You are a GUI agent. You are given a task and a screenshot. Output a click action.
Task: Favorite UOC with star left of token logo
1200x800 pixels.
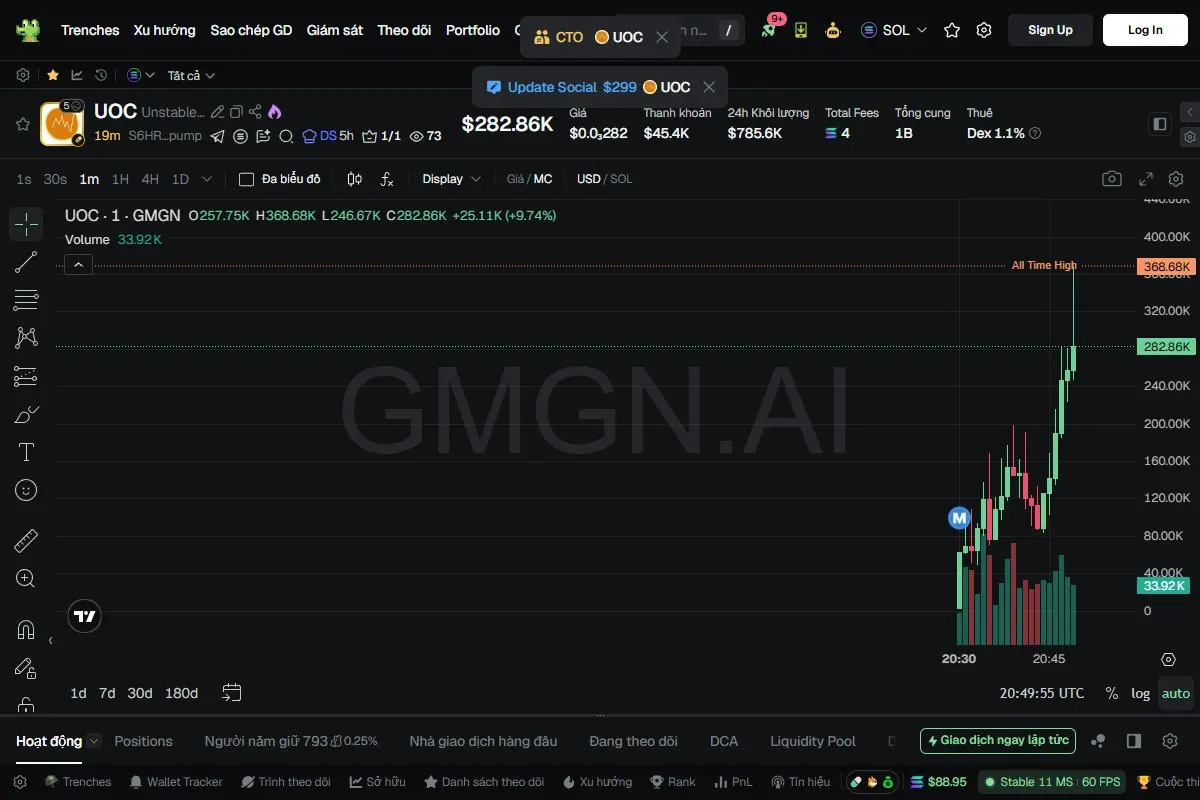22,124
